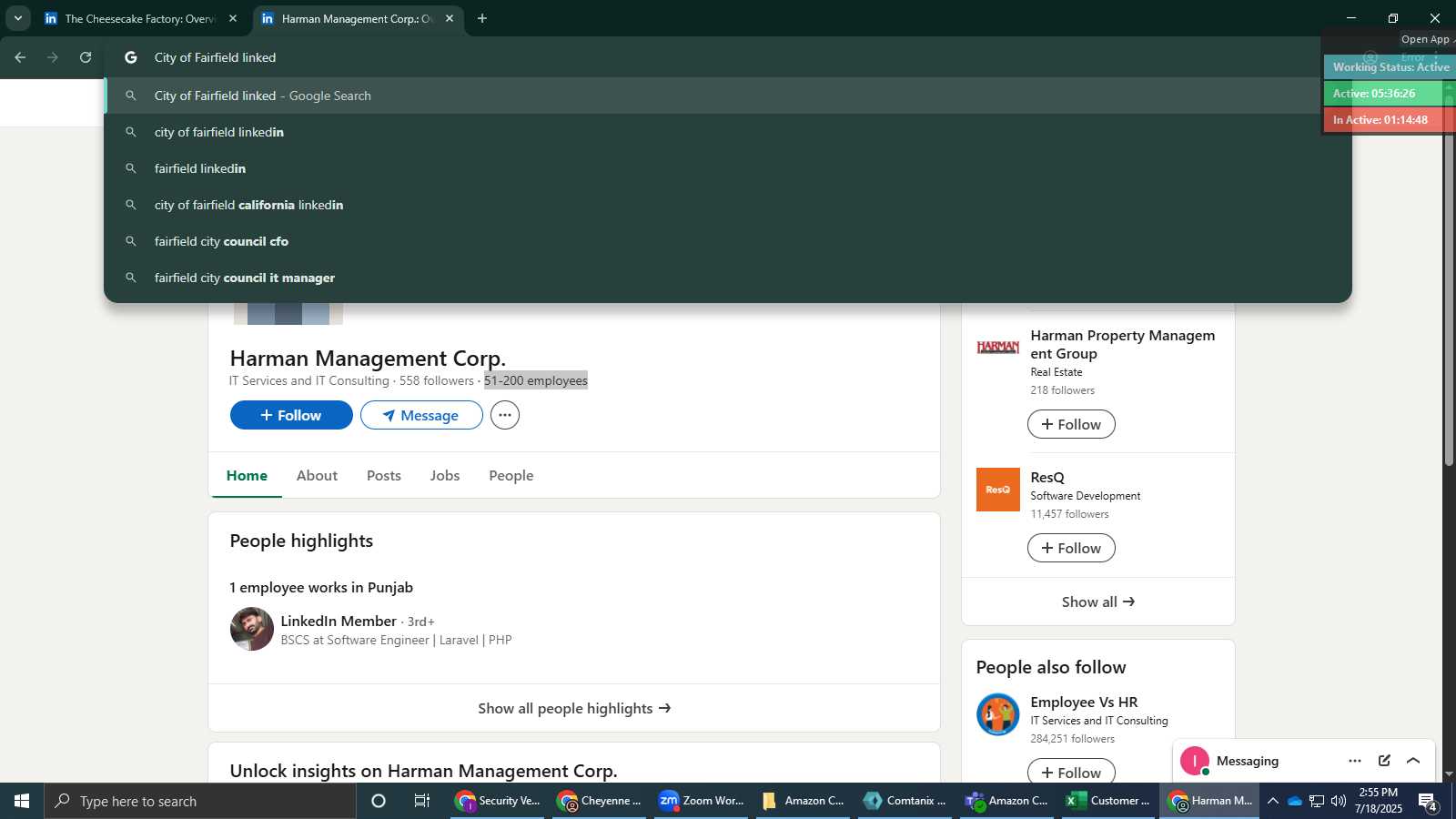This screenshot has height=819, width=1456.
Task: Click Harman Property Management Group logo
Action: coord(998,347)
